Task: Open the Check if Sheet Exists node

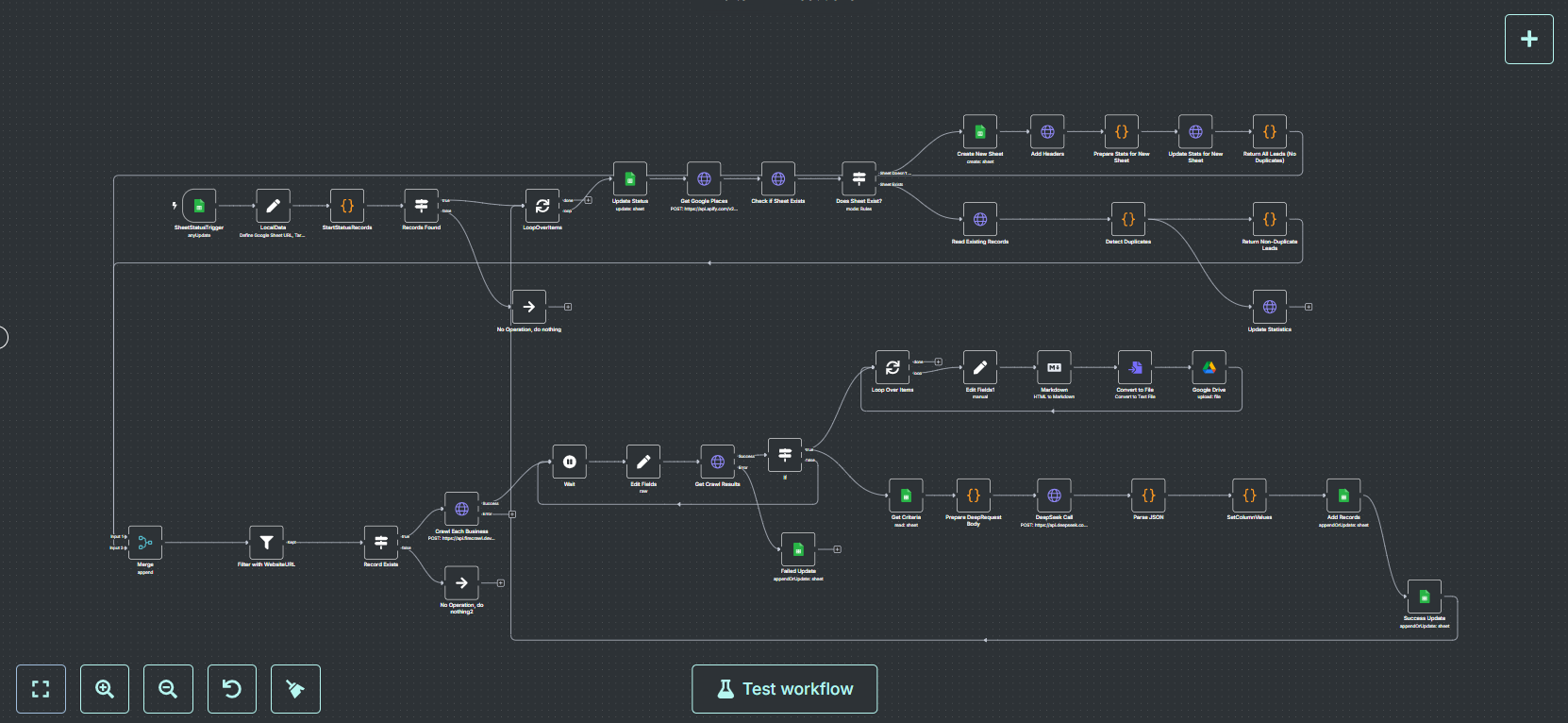Action: [x=778, y=179]
